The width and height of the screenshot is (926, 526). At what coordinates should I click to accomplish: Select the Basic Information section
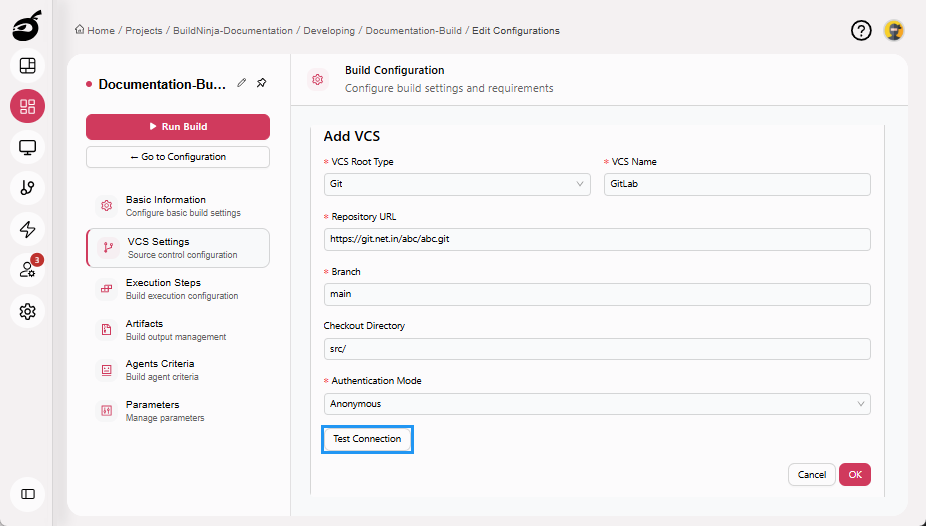[x=178, y=205]
